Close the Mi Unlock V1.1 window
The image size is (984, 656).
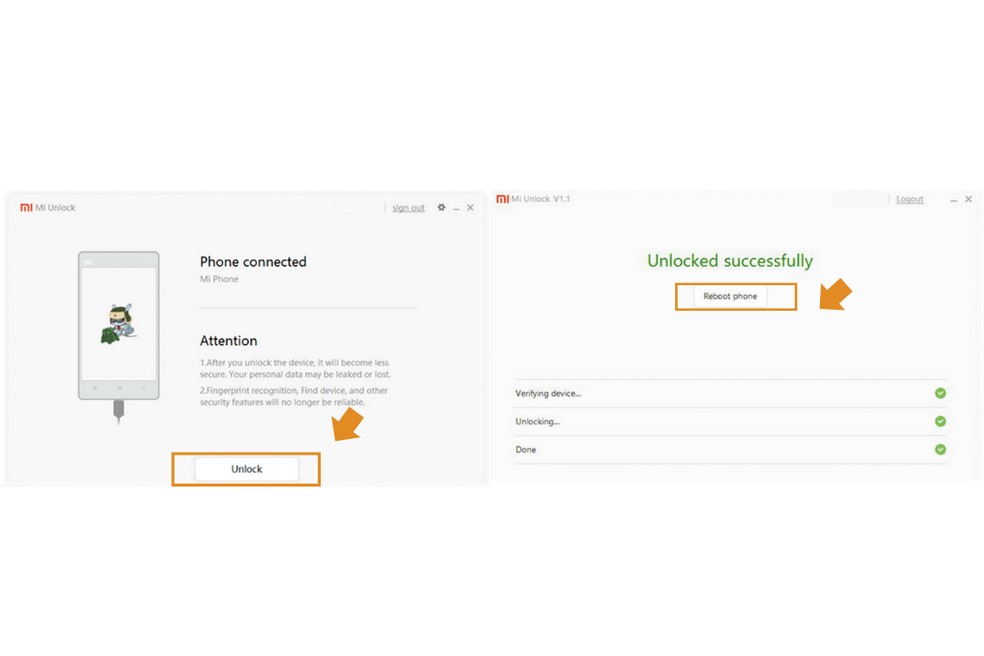[968, 199]
